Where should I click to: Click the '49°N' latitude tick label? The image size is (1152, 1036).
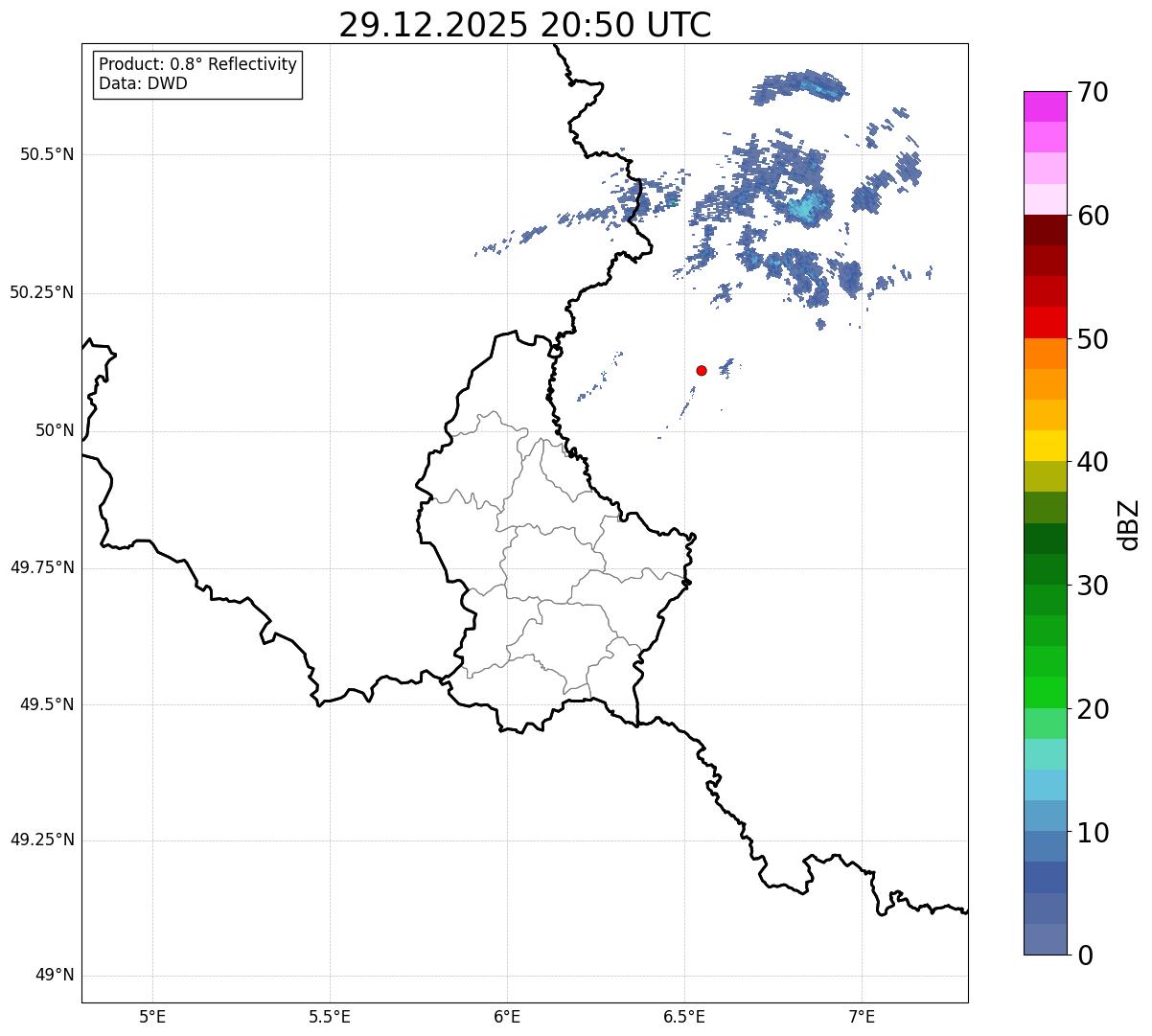[55, 976]
